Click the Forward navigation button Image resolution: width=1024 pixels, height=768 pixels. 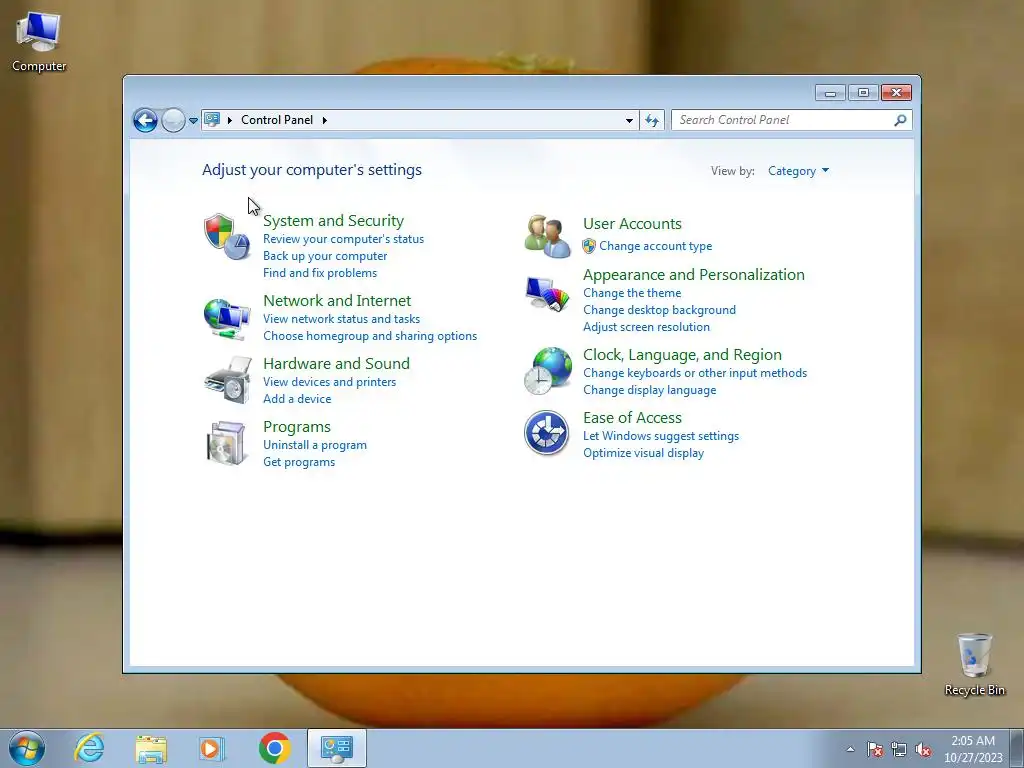click(173, 120)
